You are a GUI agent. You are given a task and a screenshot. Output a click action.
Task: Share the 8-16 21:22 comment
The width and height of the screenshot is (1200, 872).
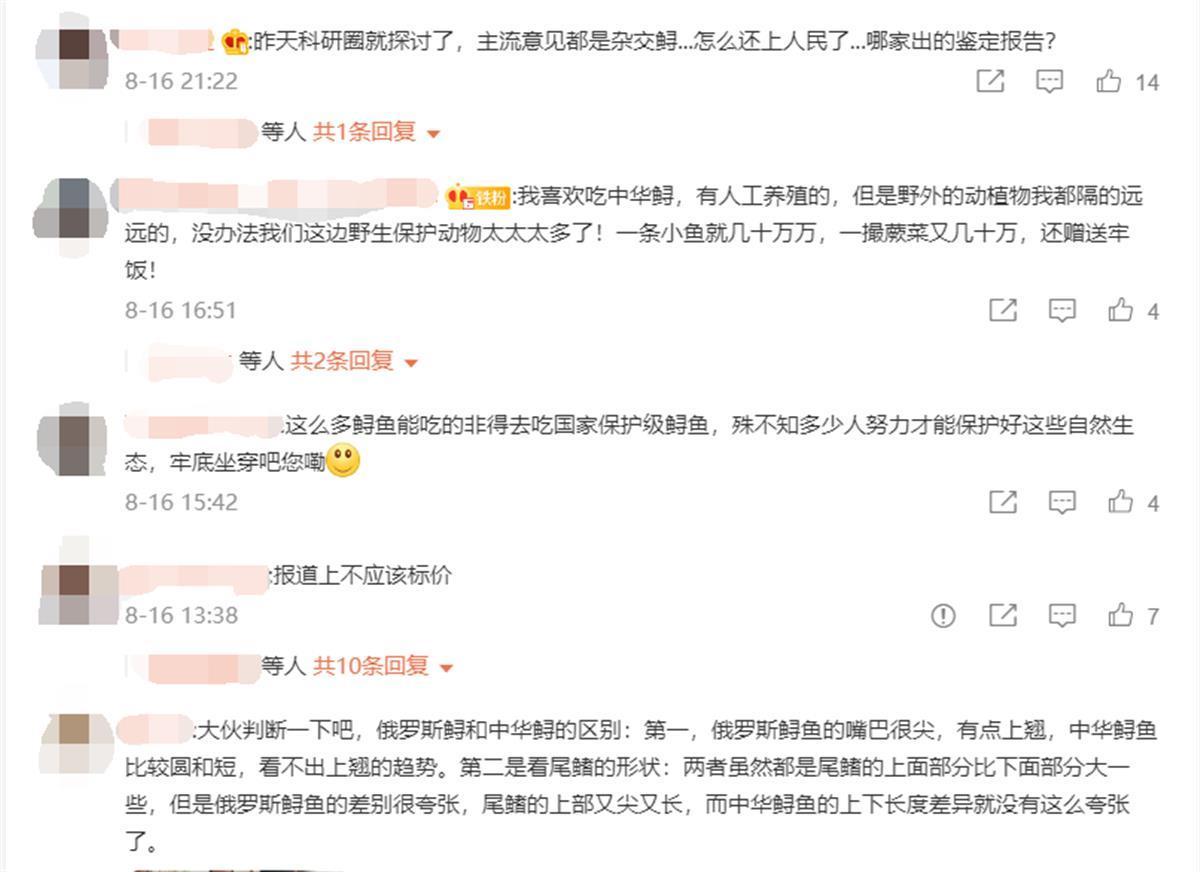(x=990, y=82)
